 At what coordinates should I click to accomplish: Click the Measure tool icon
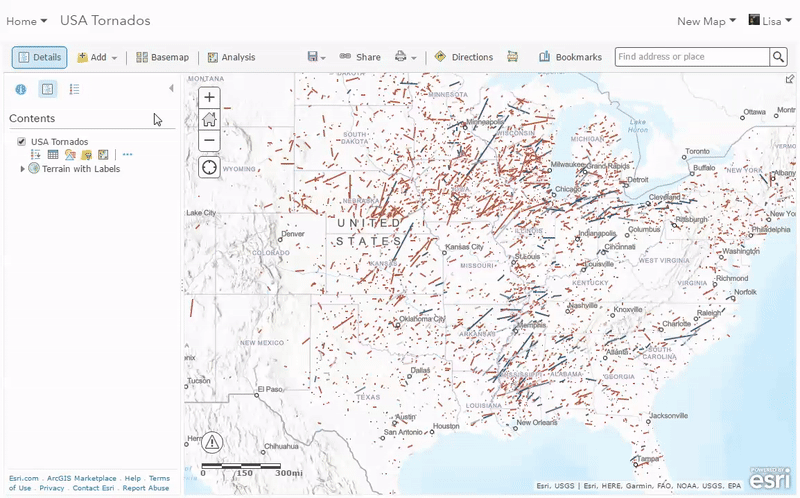[512, 57]
